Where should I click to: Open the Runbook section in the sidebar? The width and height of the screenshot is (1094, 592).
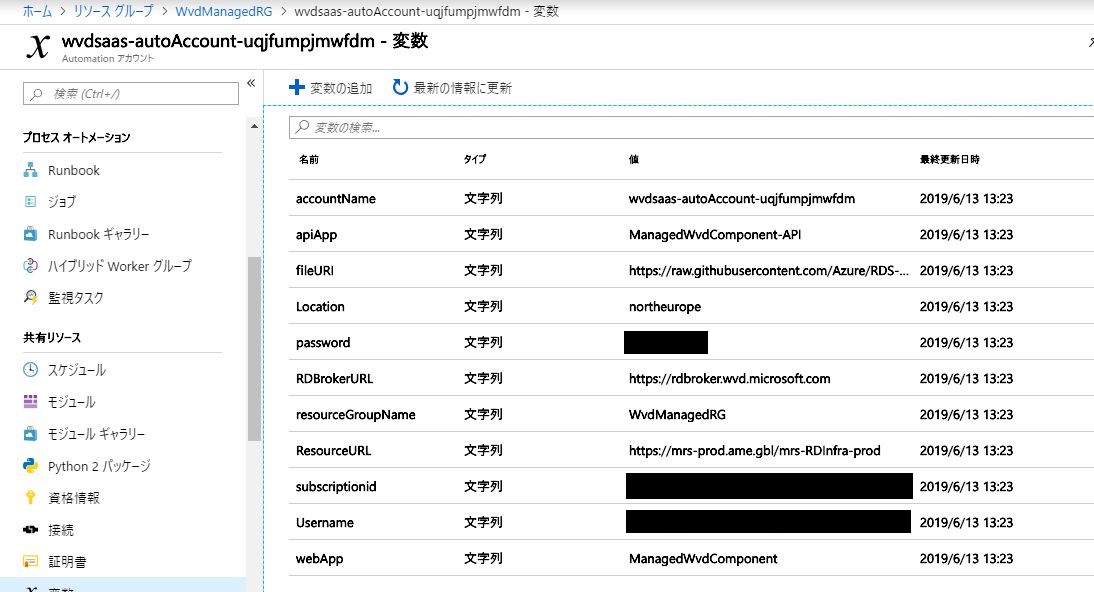pos(75,170)
